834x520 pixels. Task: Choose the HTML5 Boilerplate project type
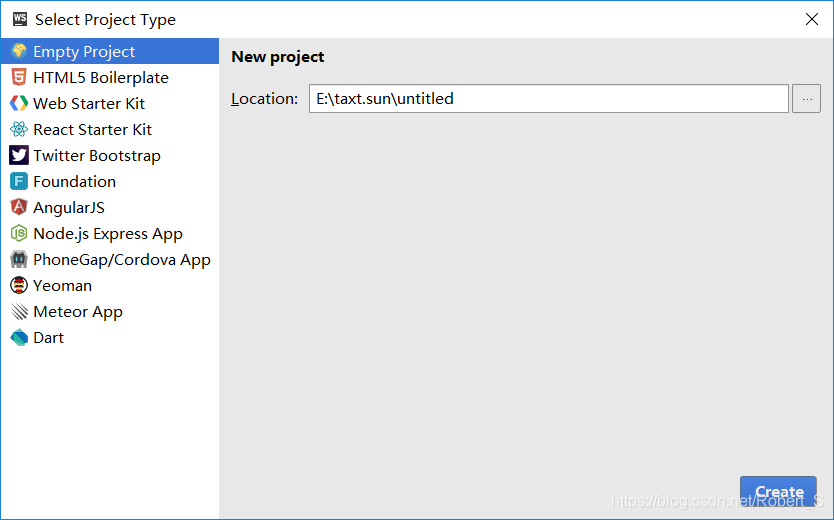(x=110, y=77)
